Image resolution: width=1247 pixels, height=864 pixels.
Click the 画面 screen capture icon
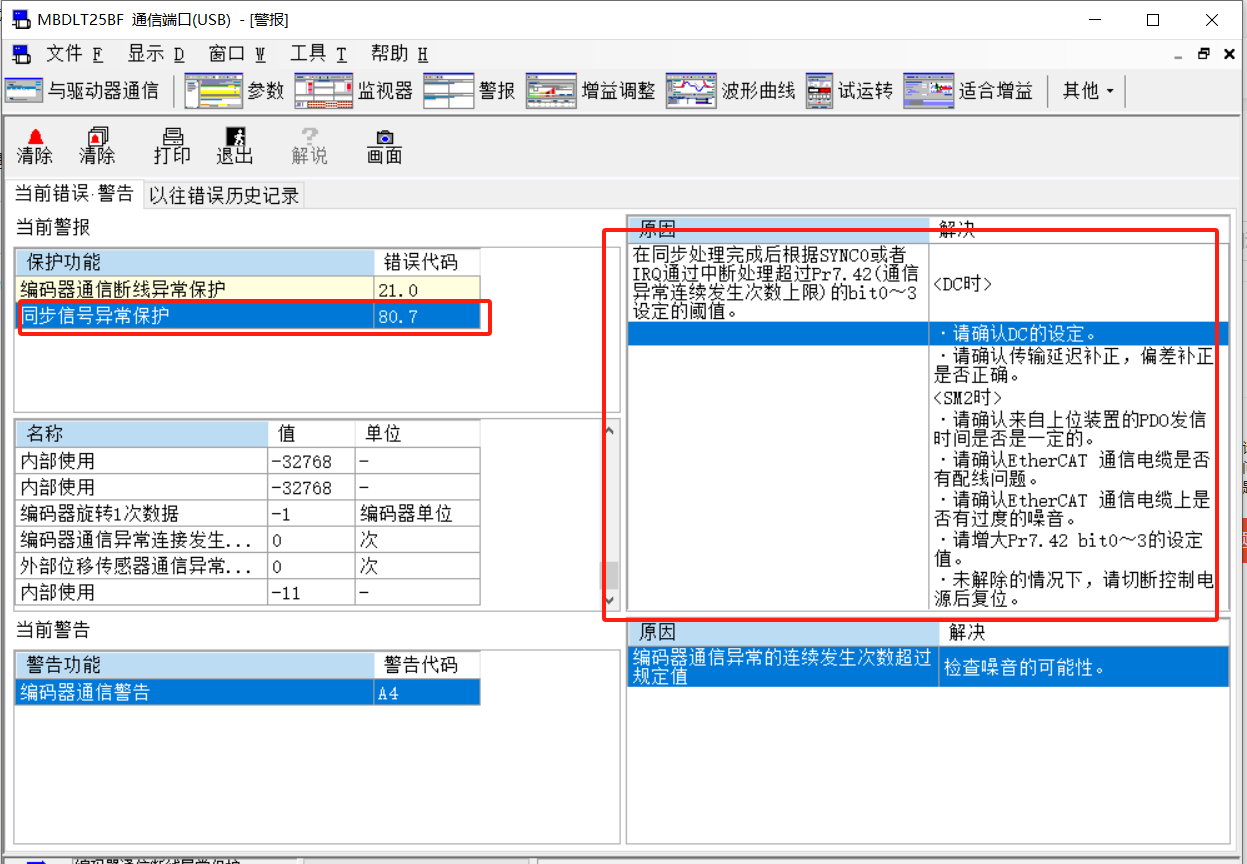coord(384,146)
